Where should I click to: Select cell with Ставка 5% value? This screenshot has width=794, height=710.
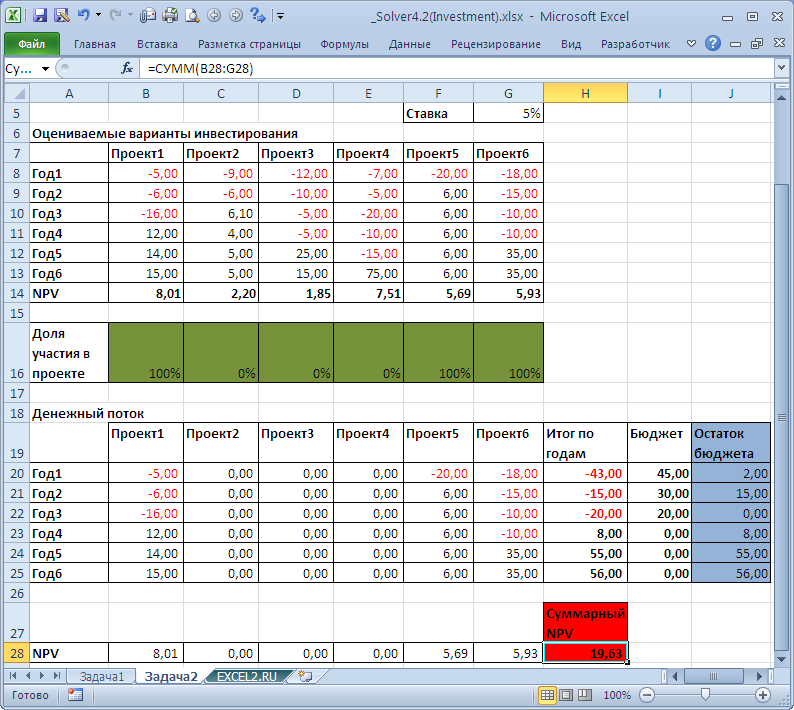pyautogui.click(x=508, y=113)
